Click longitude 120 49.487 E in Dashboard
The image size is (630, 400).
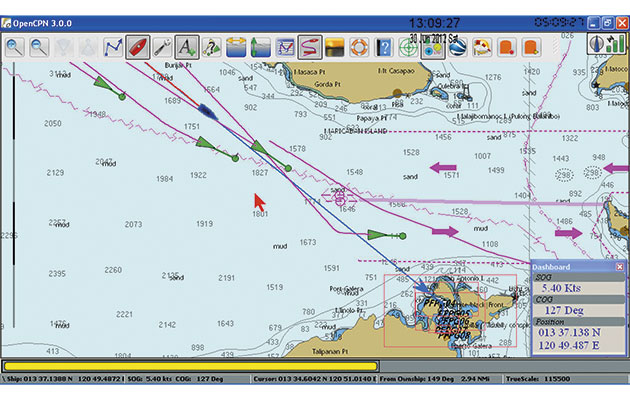pyautogui.click(x=569, y=345)
